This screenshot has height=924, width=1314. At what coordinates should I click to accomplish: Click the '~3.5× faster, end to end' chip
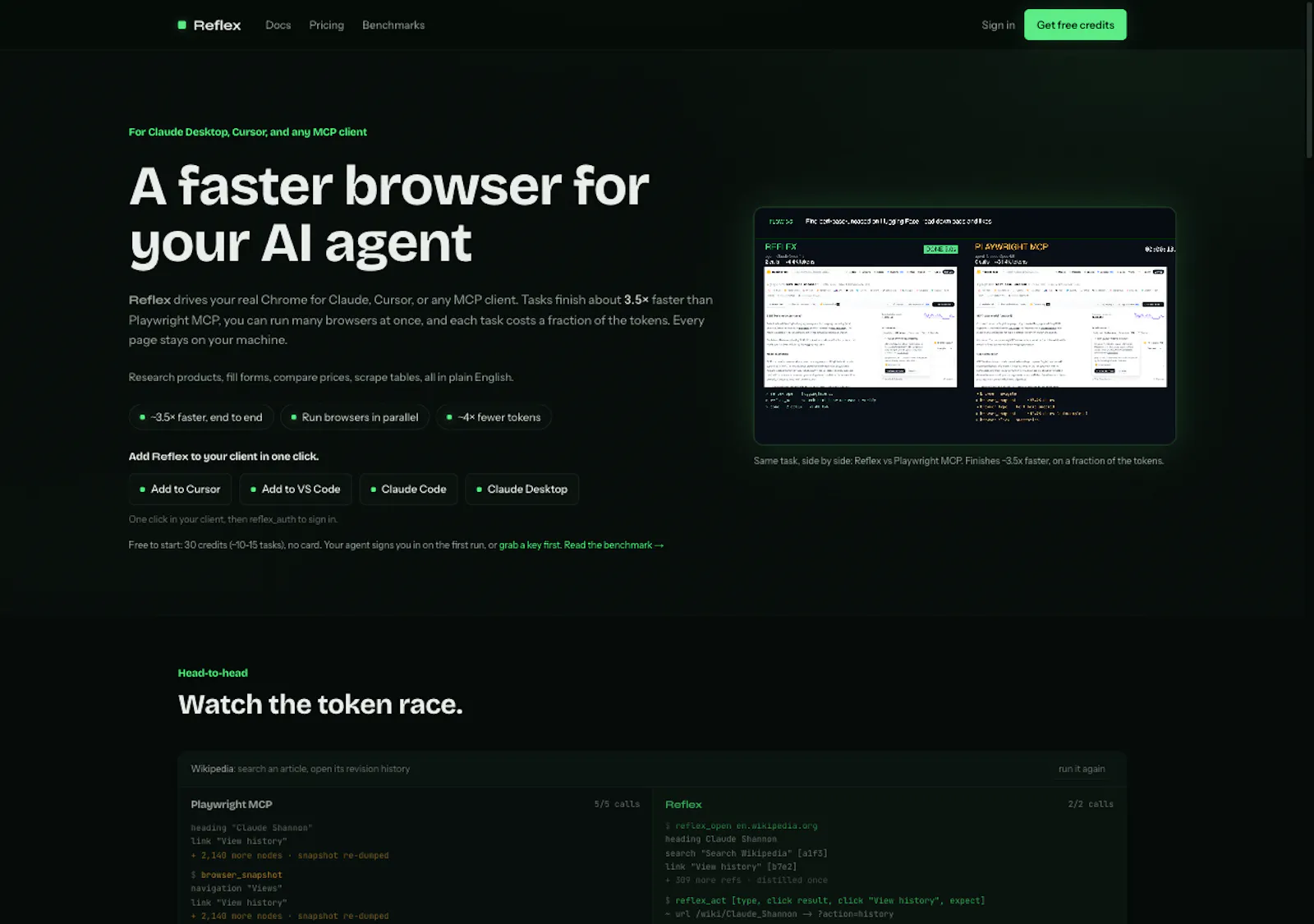[200, 417]
